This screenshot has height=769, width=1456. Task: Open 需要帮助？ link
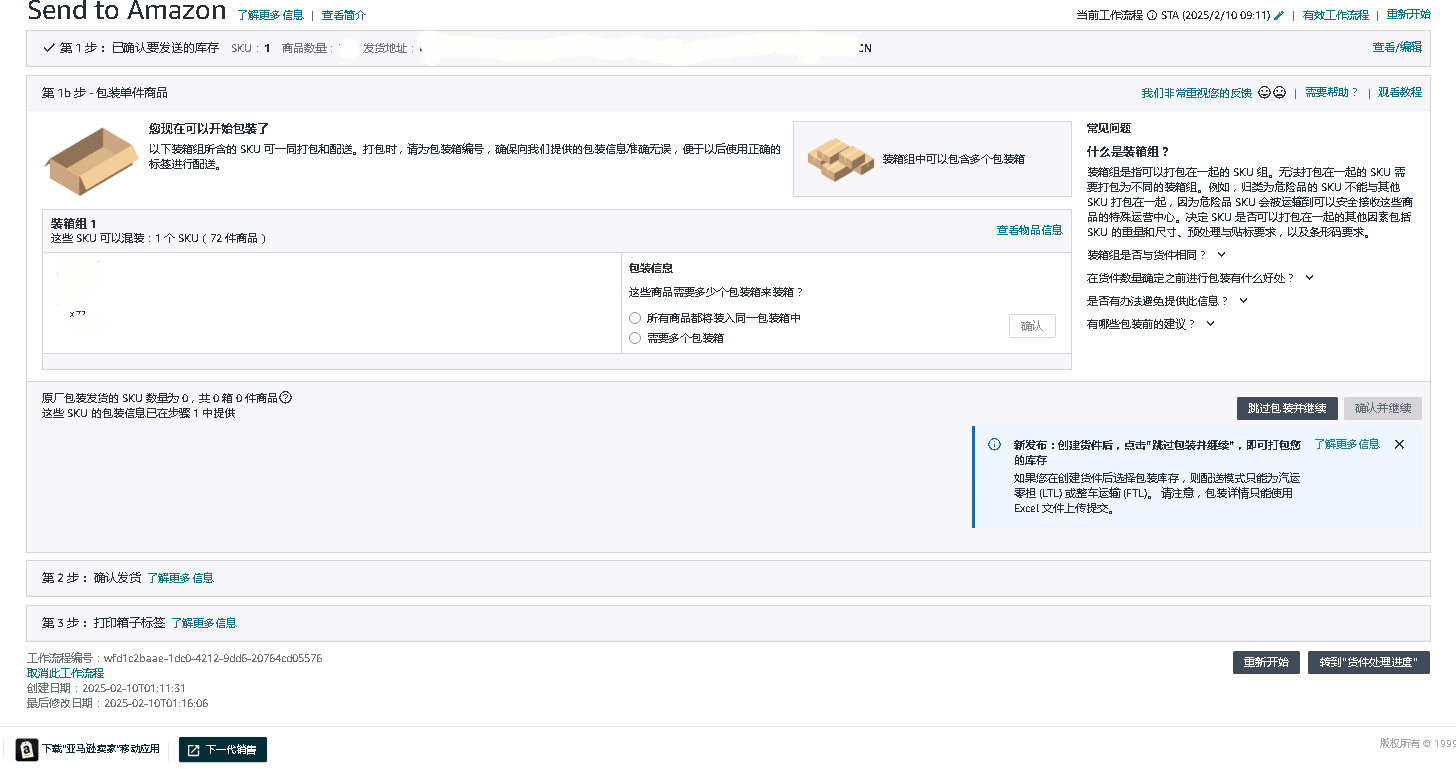pos(1331,92)
